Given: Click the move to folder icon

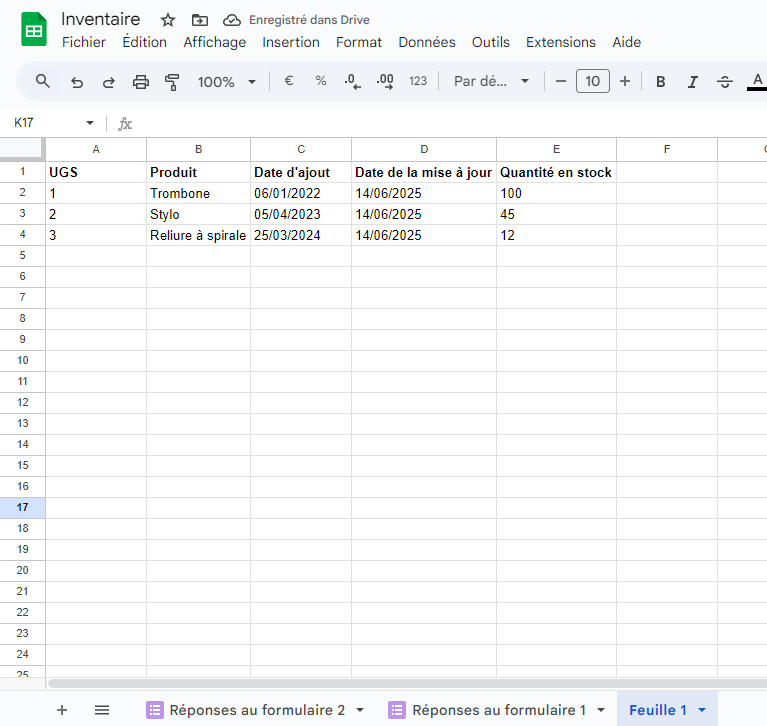Looking at the screenshot, I should tap(200, 20).
